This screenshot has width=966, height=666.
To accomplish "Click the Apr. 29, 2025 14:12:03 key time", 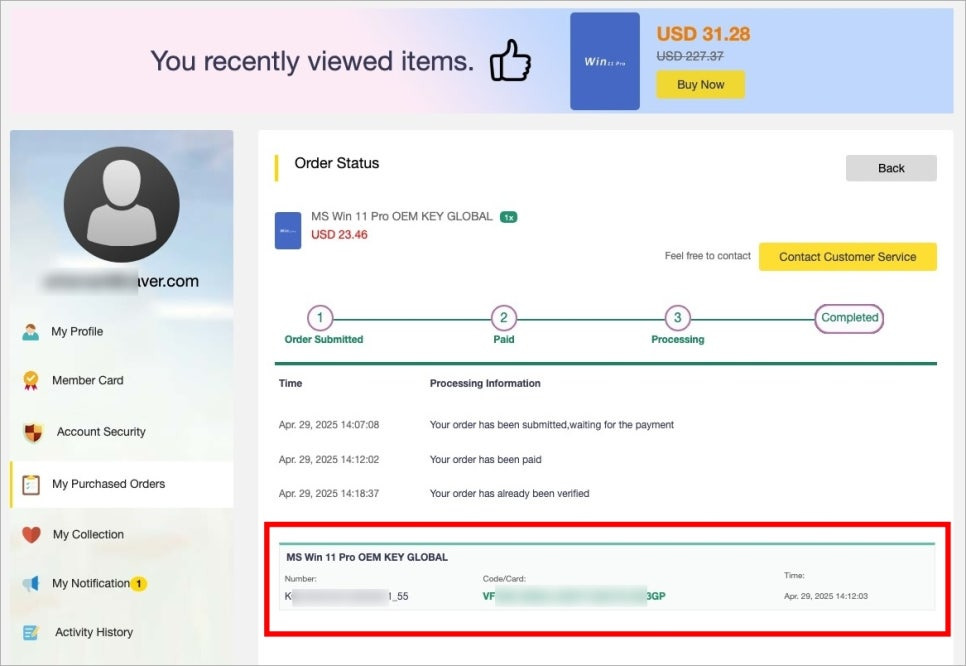I will 826,596.
